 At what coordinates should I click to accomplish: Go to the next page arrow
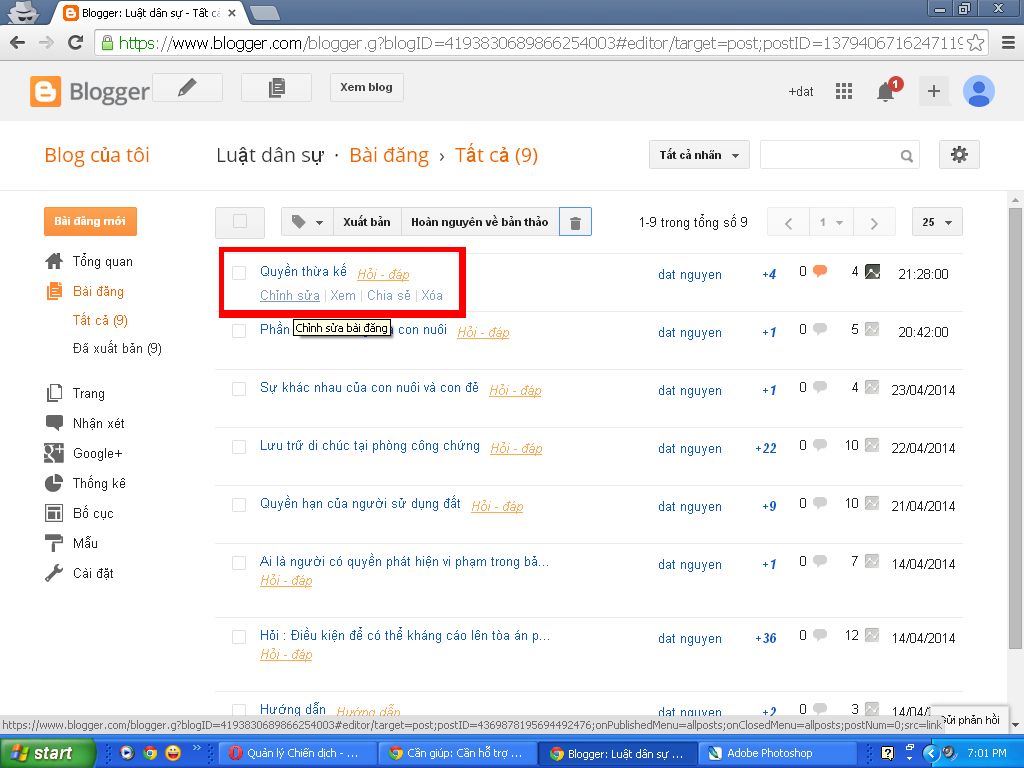tap(874, 222)
